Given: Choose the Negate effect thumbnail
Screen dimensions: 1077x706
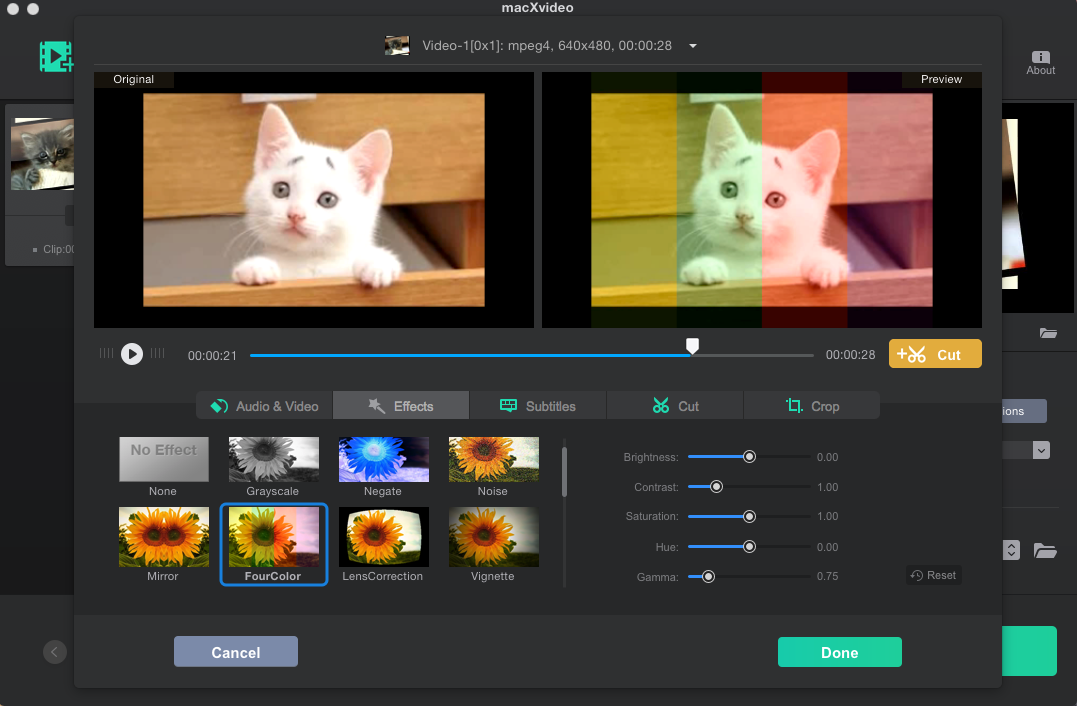Looking at the screenshot, I should click(383, 460).
